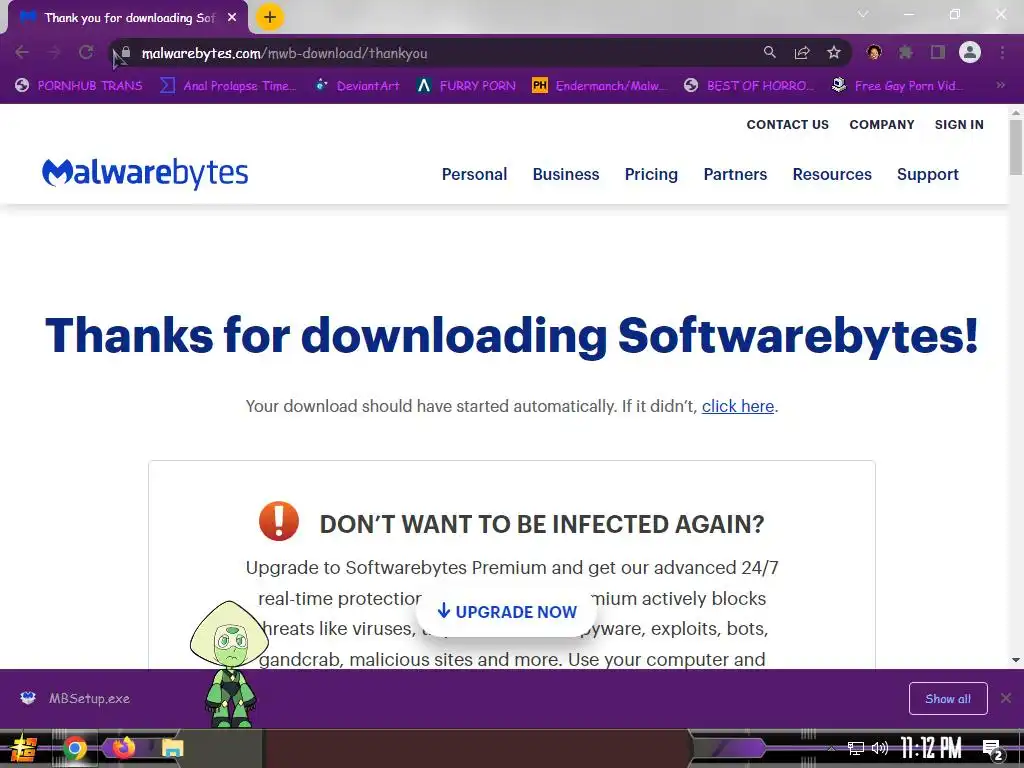This screenshot has height=768, width=1024.
Task: Click Show all downloads button
Action: coord(948,699)
